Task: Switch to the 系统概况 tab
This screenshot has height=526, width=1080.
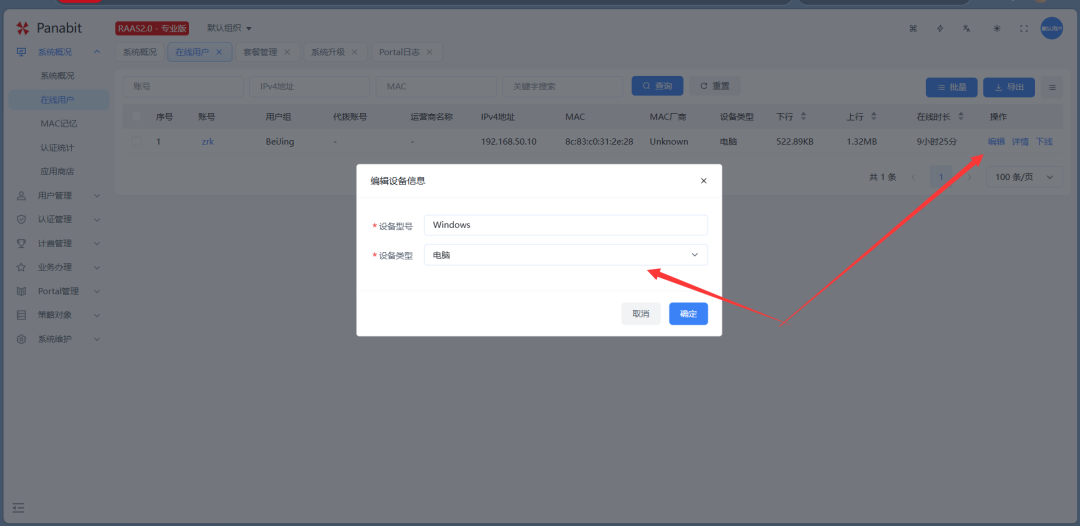Action: 140,52
